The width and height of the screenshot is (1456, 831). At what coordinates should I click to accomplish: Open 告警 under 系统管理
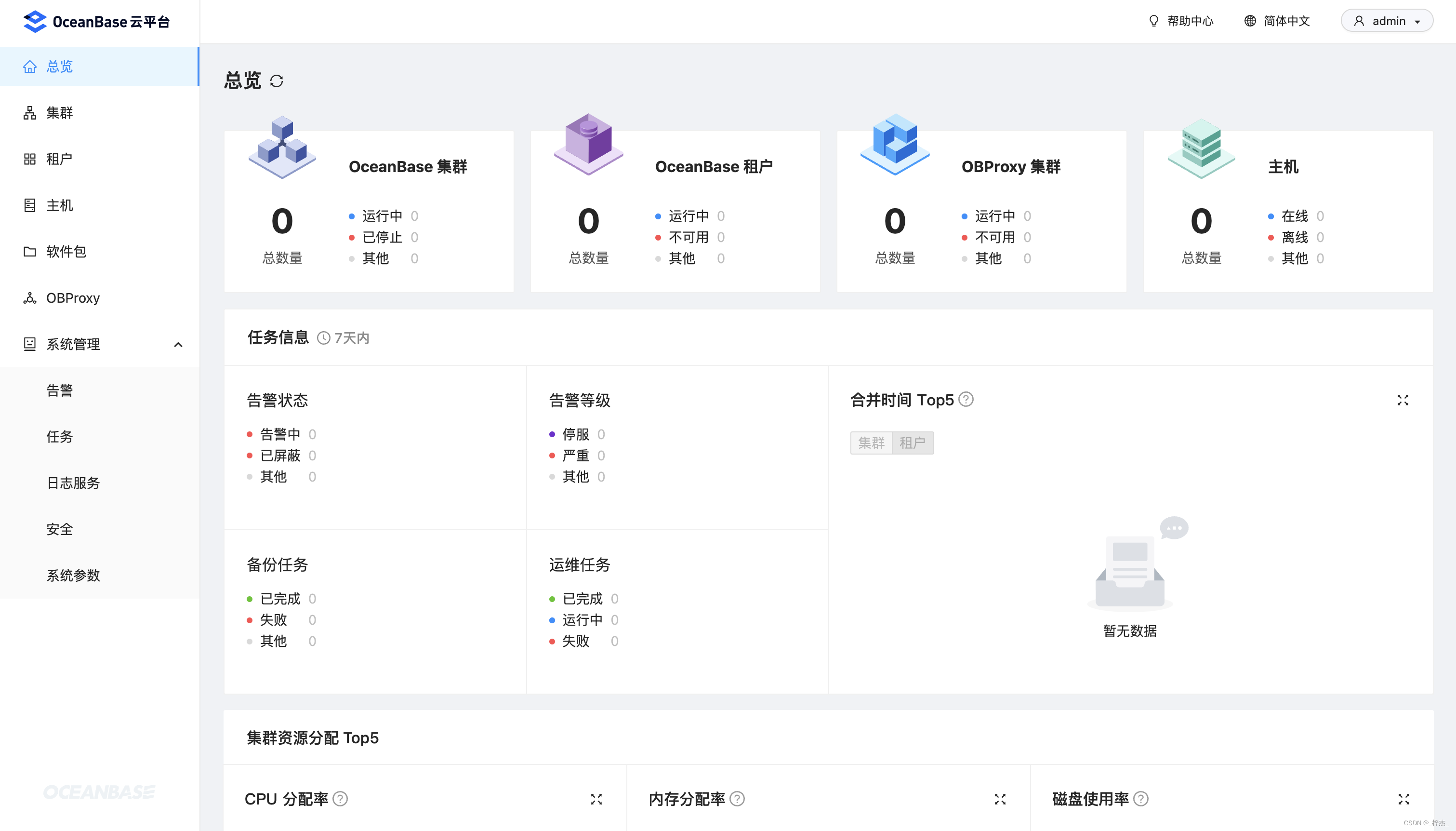point(59,390)
